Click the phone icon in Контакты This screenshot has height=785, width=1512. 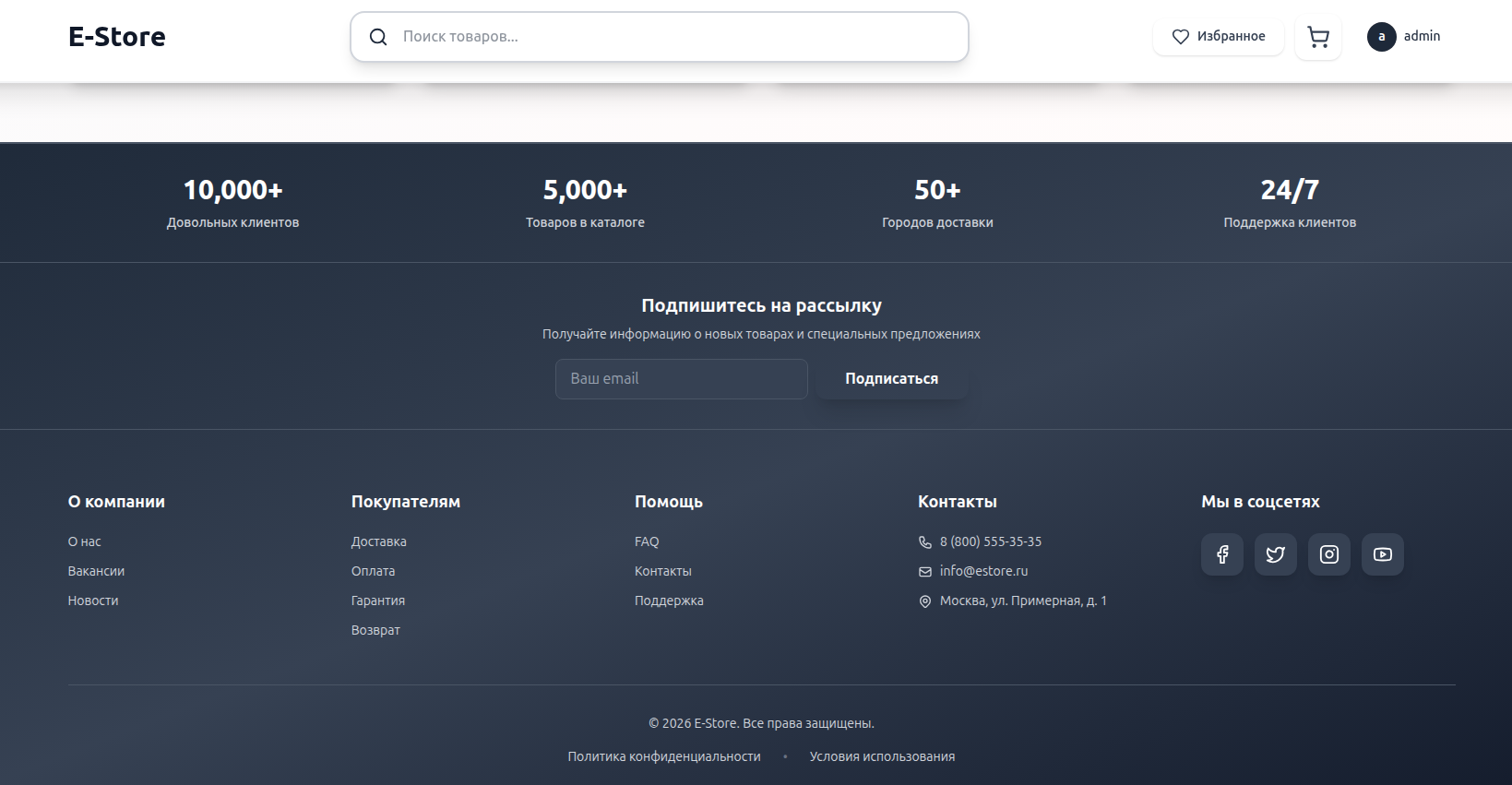tap(925, 542)
